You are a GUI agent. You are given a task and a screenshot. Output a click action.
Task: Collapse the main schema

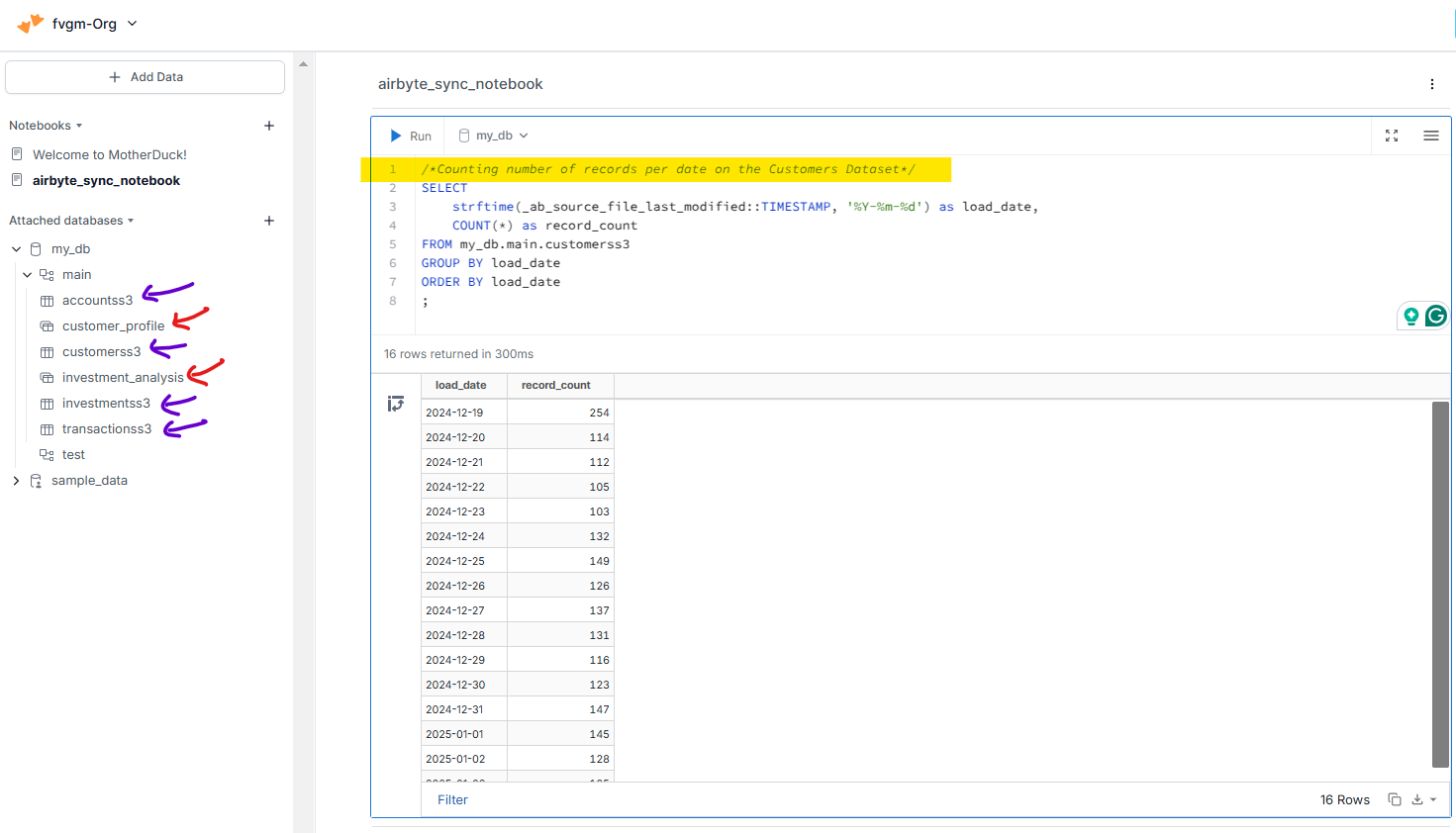[x=28, y=275]
